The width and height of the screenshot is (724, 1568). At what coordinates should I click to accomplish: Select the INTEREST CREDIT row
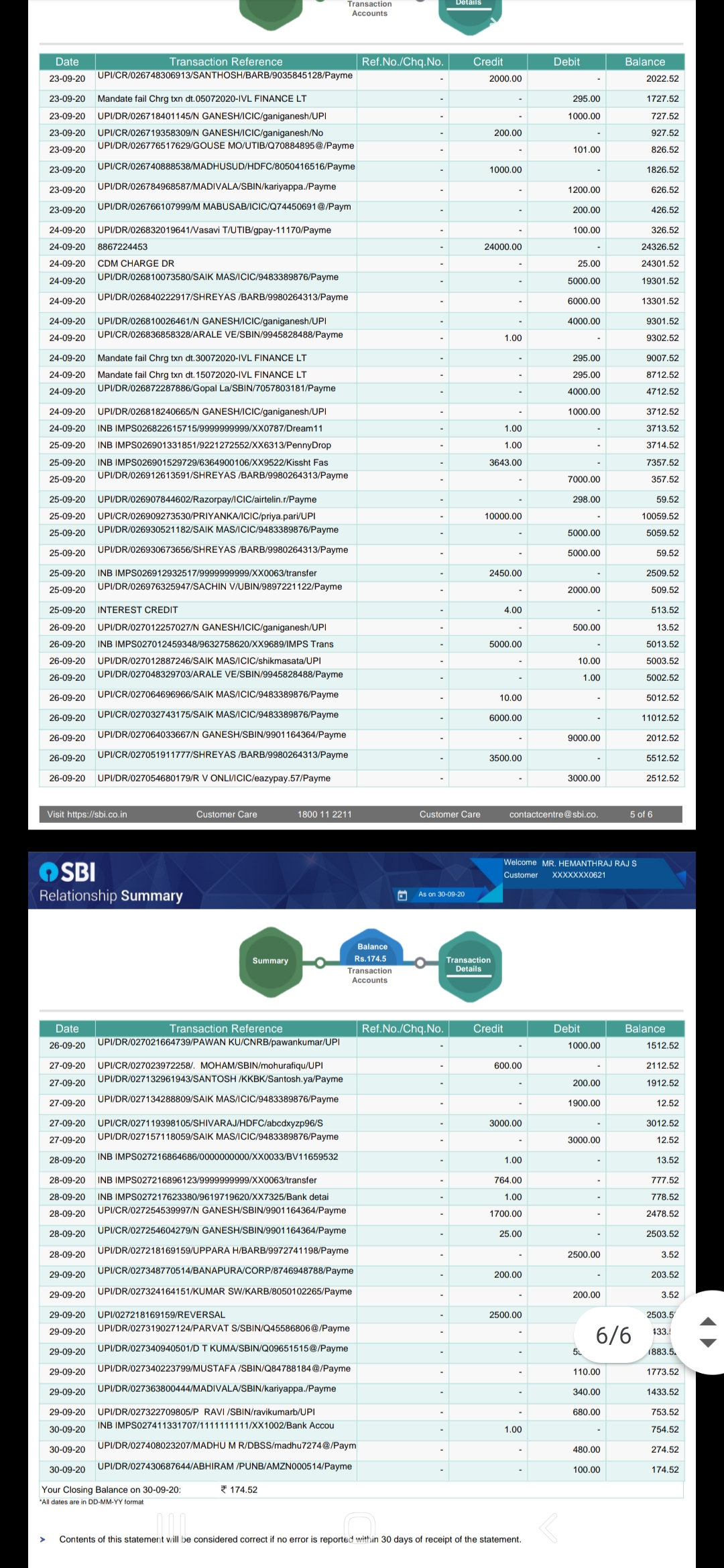click(x=362, y=610)
